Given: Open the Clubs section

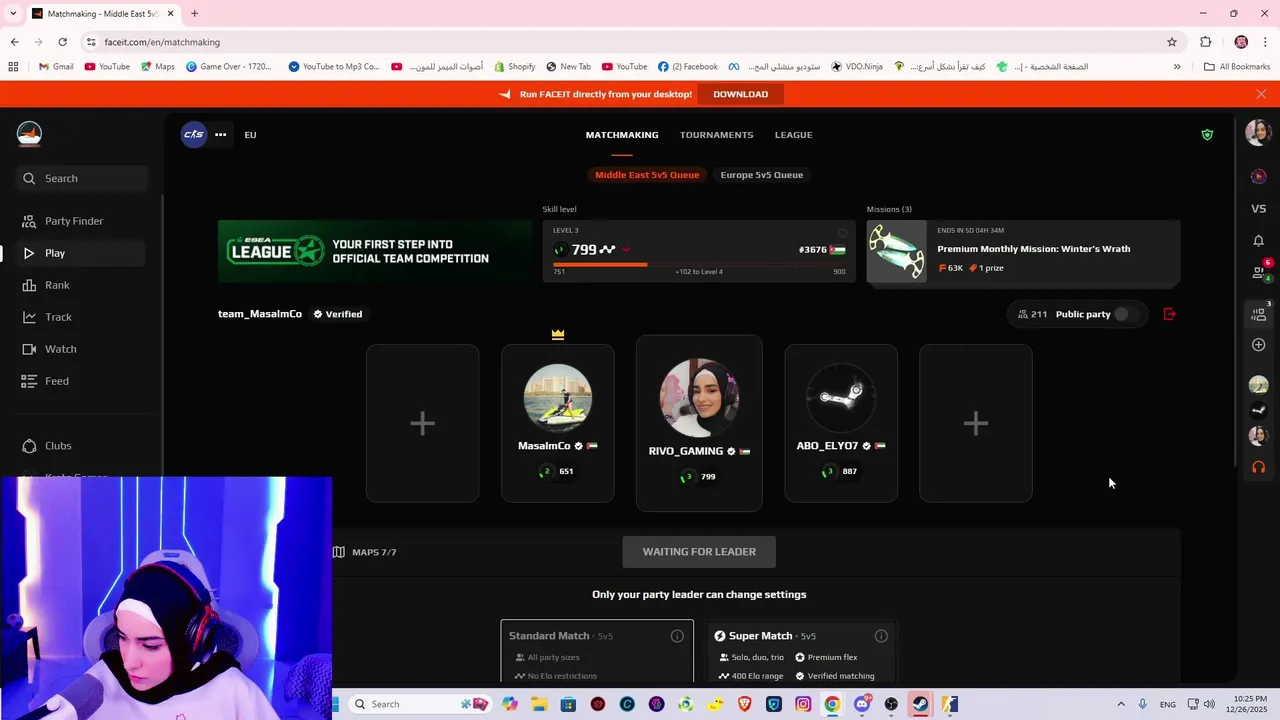Looking at the screenshot, I should (82, 446).
